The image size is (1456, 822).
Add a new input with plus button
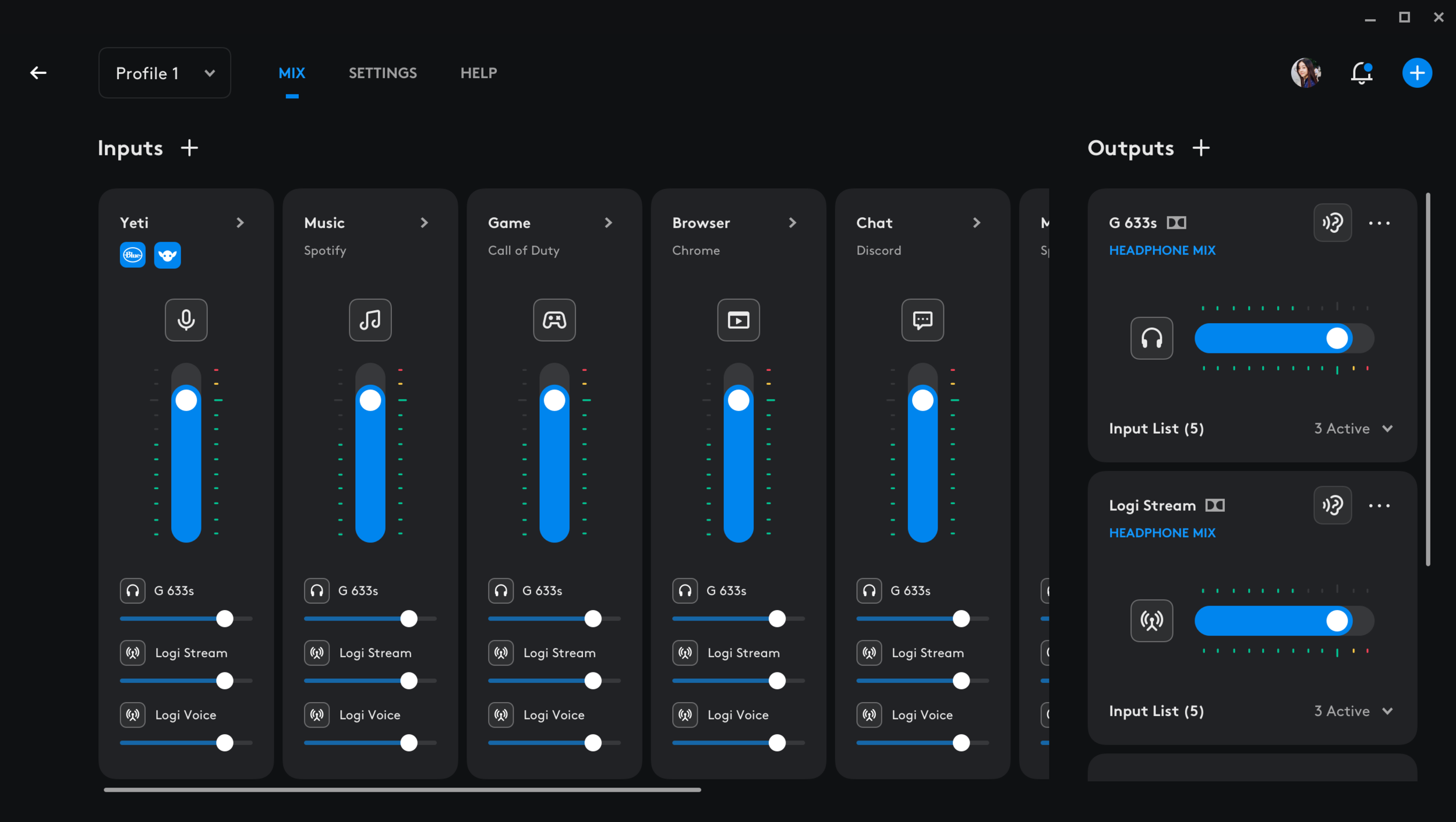189,148
